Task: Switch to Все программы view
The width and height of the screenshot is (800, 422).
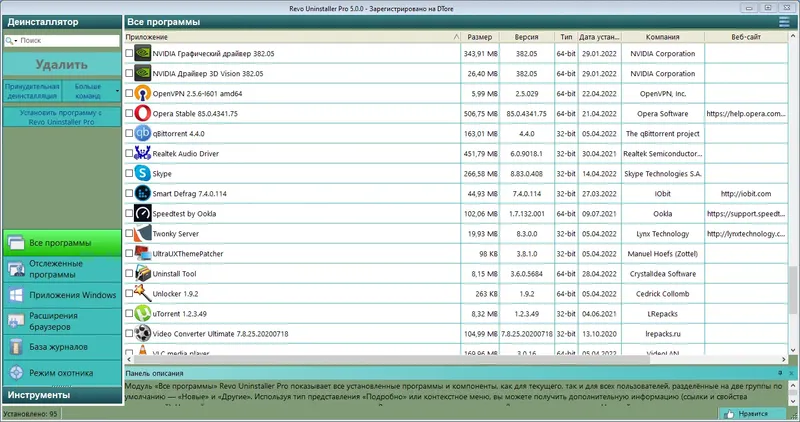Action: tap(62, 243)
